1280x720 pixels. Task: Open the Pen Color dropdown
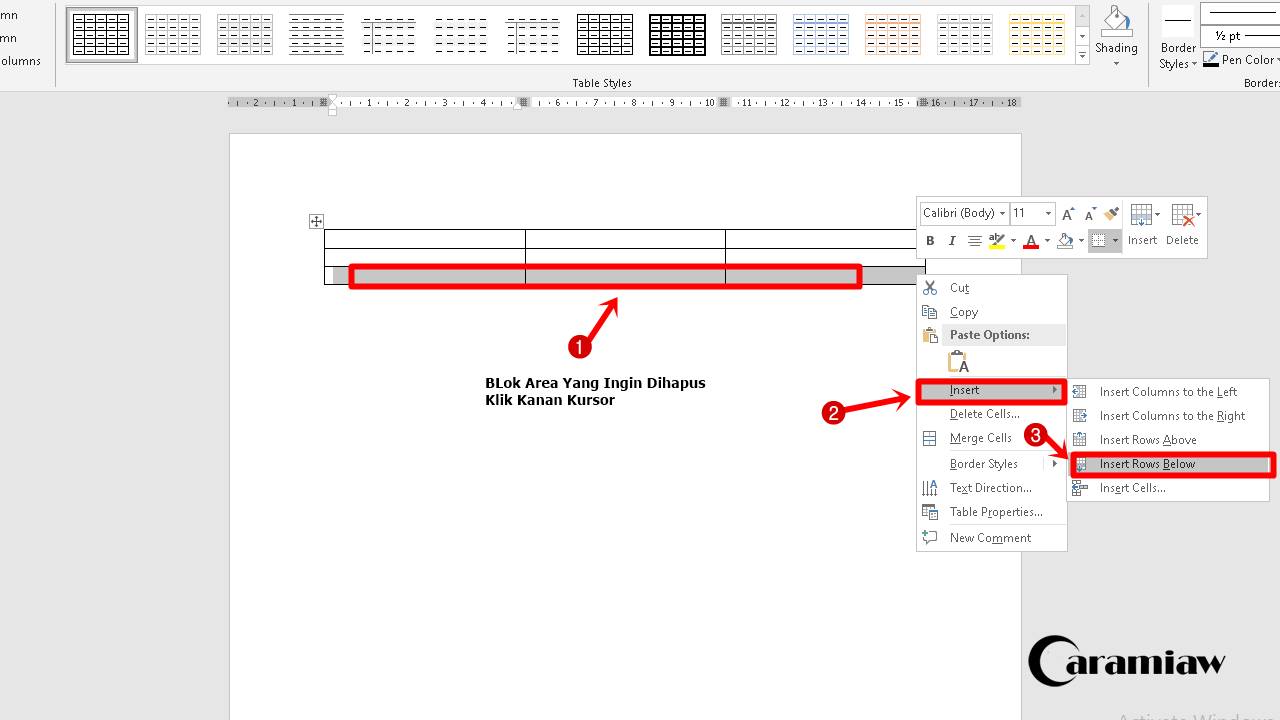tap(1241, 60)
